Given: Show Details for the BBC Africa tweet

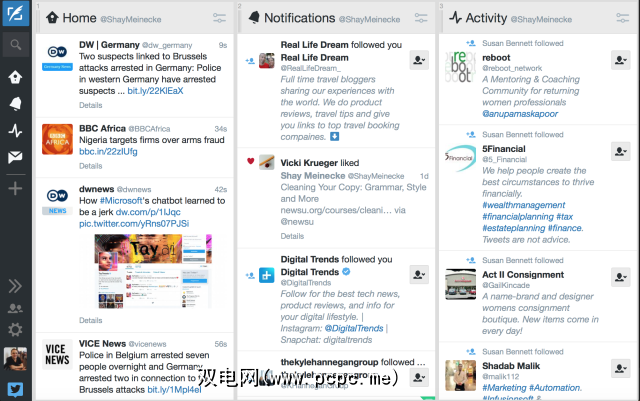Looking at the screenshot, I should (91, 166).
